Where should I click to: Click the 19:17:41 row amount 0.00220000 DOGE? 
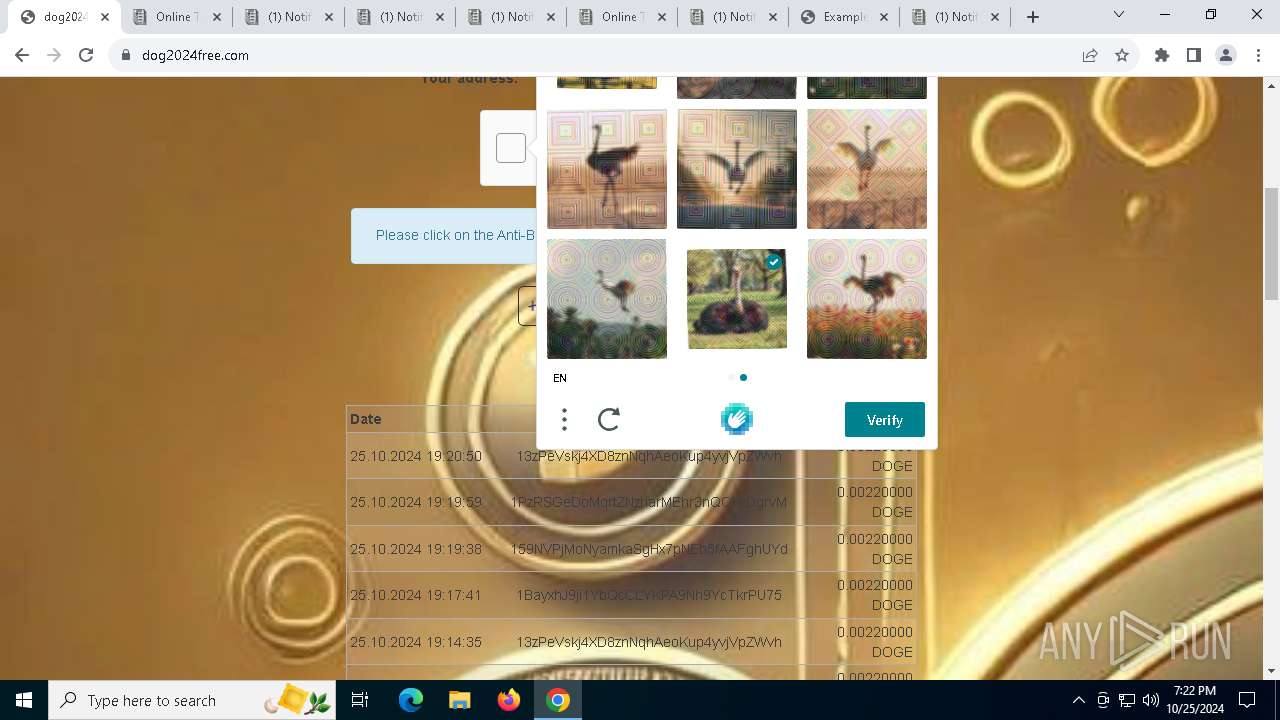point(875,595)
